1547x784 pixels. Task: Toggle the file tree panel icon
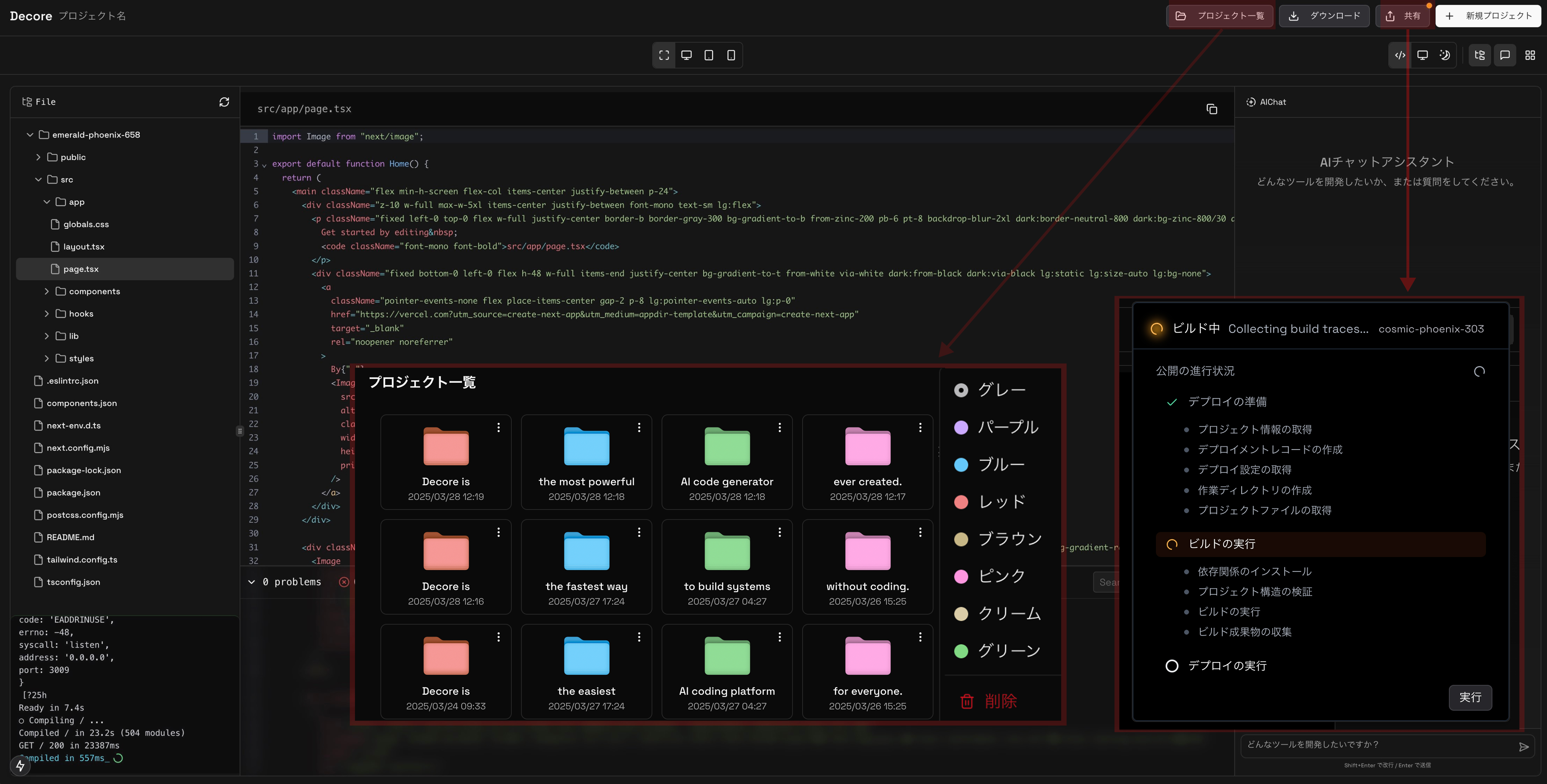point(1480,55)
